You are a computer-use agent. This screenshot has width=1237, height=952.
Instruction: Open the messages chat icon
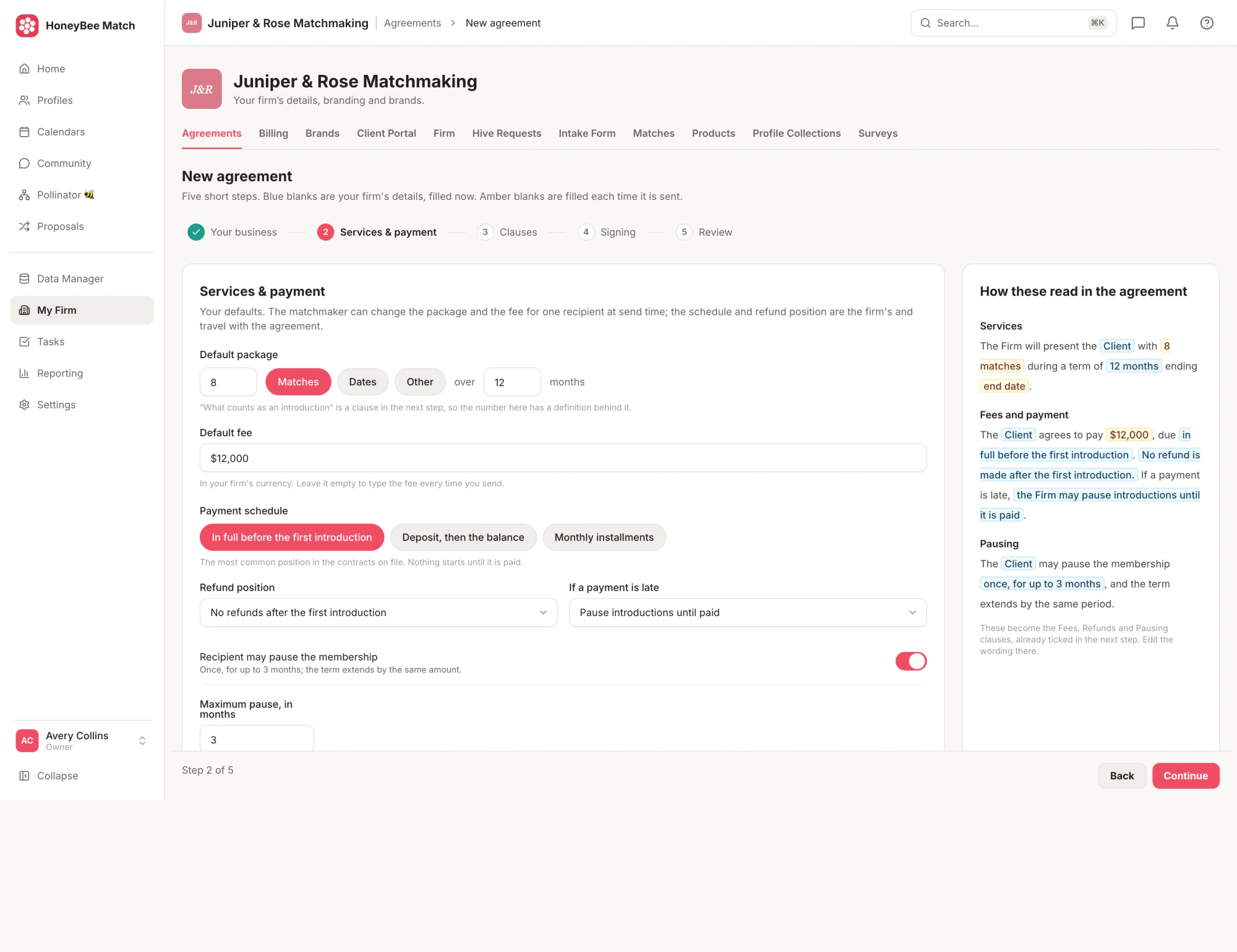point(1138,23)
